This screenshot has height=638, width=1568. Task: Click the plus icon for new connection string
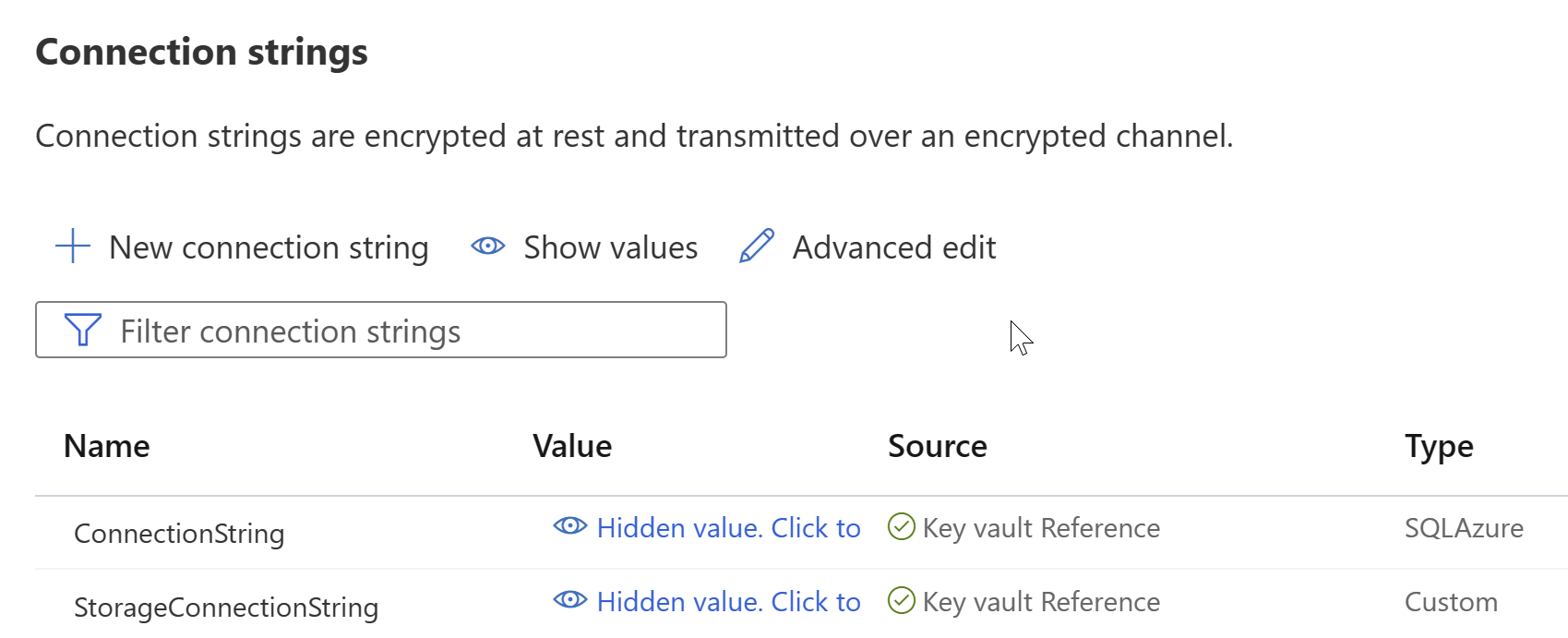[x=73, y=247]
